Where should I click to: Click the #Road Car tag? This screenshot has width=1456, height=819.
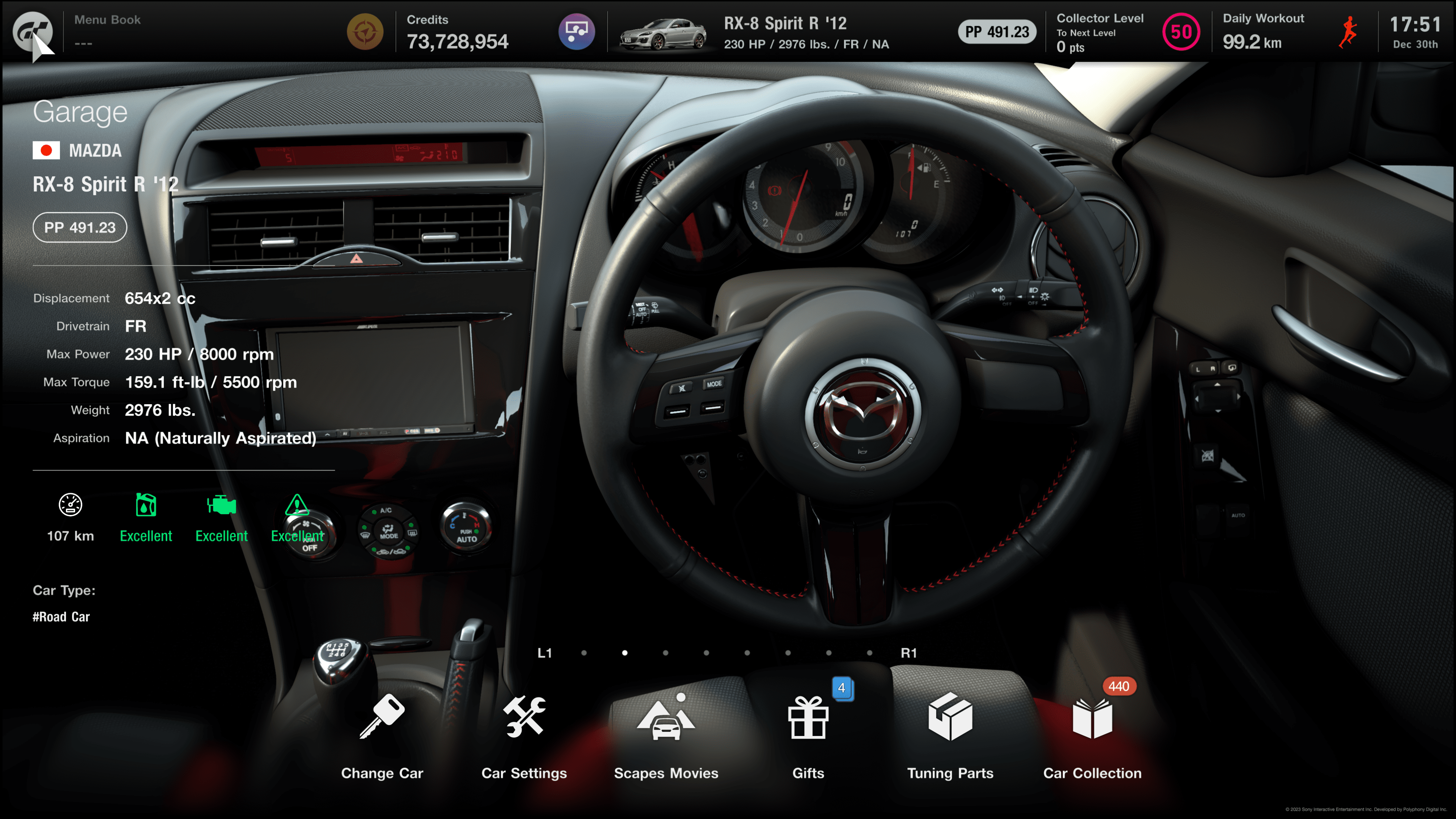[61, 617]
